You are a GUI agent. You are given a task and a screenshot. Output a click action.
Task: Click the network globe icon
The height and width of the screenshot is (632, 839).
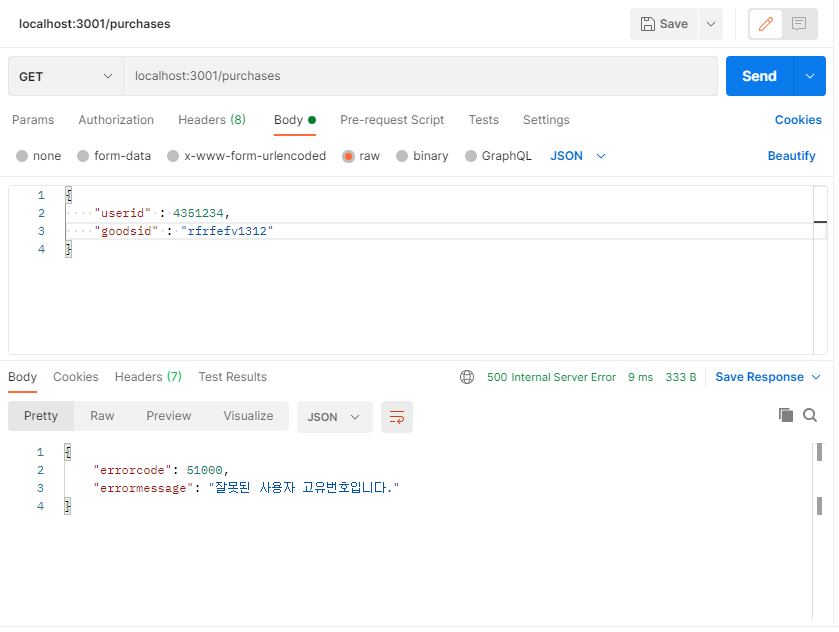click(467, 378)
